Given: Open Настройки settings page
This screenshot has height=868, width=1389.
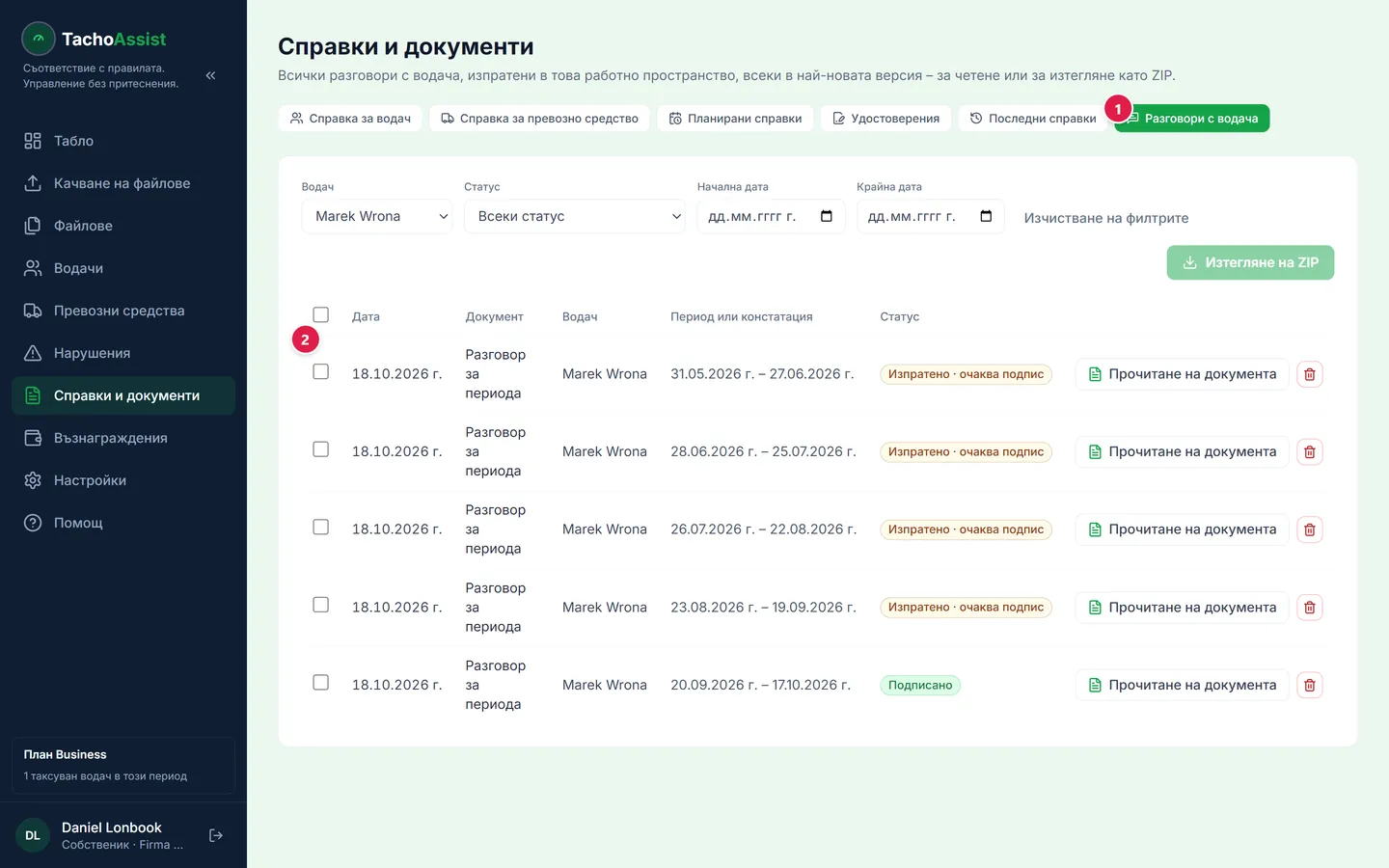Looking at the screenshot, I should [x=123, y=480].
